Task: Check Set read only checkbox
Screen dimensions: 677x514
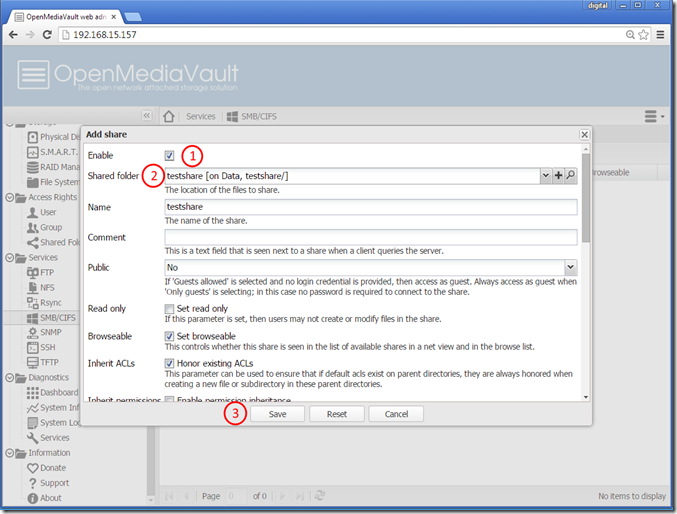Action: pos(169,309)
